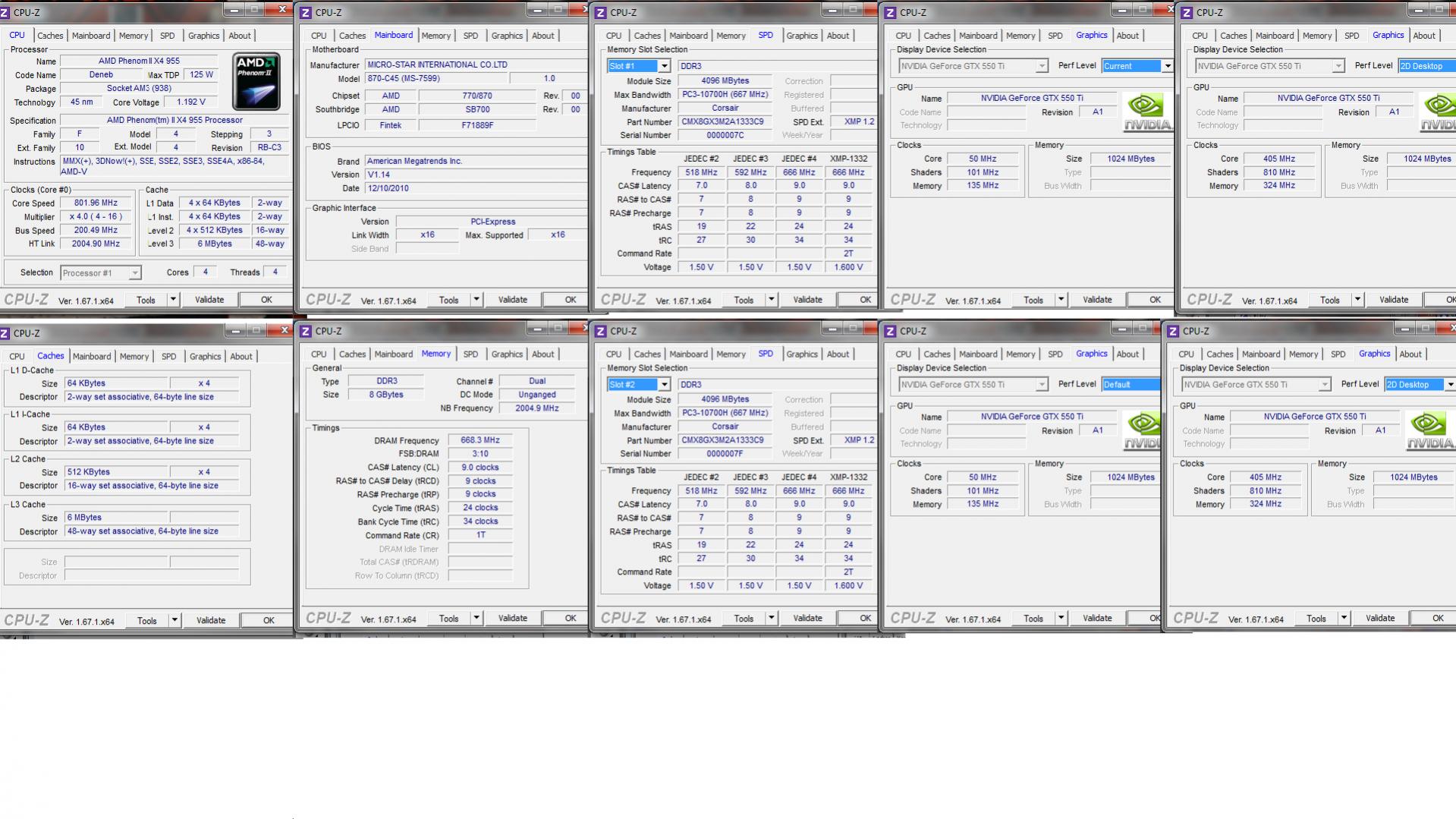1456x819 pixels.
Task: Click the serial number '0000007F'
Action: click(x=725, y=454)
